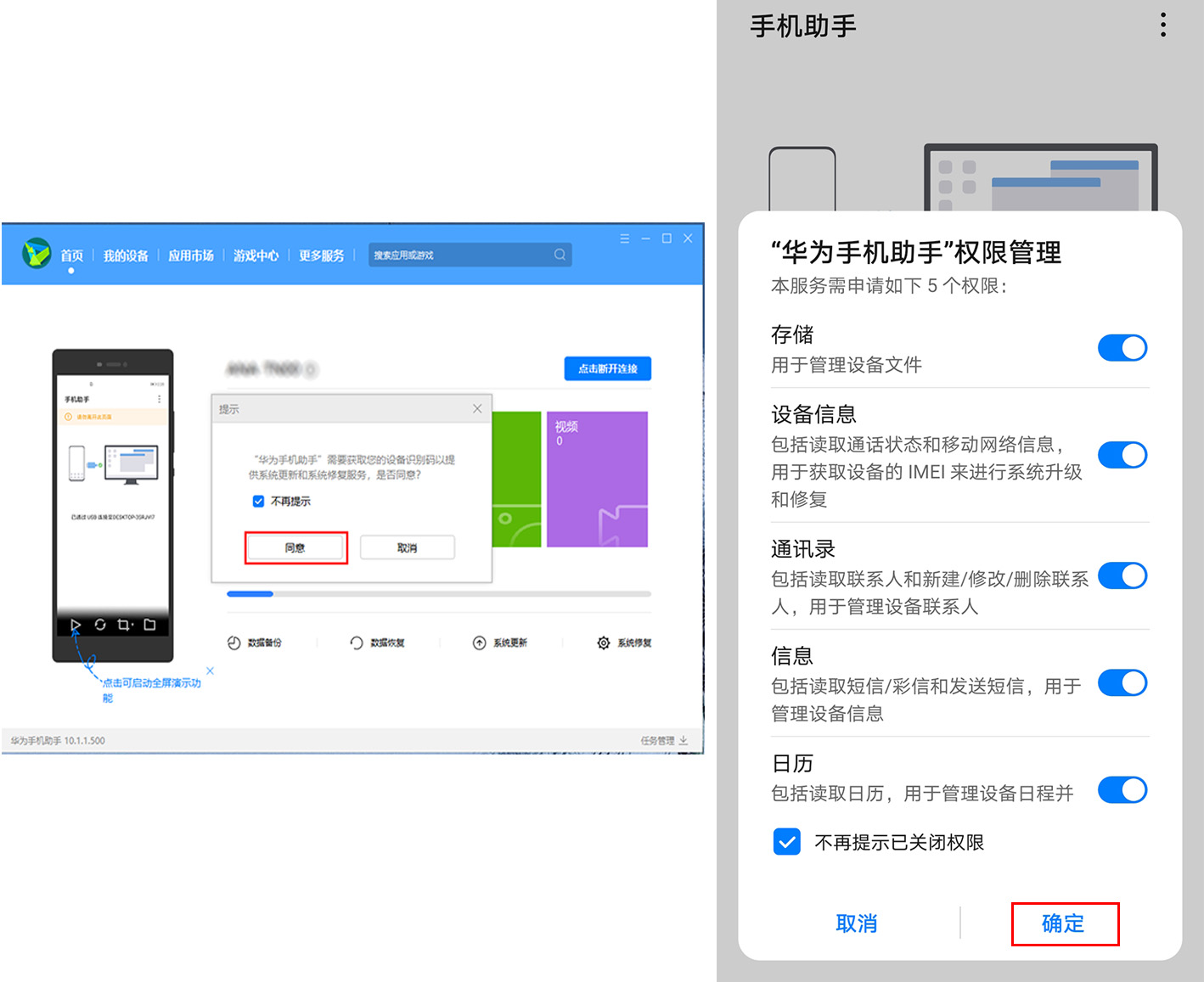Open the HiSuite hamburger menu
1204x982 pixels.
click(625, 238)
